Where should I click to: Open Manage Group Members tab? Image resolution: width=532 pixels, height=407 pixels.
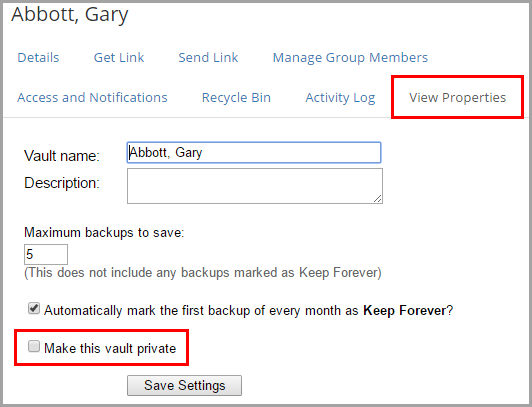[350, 58]
